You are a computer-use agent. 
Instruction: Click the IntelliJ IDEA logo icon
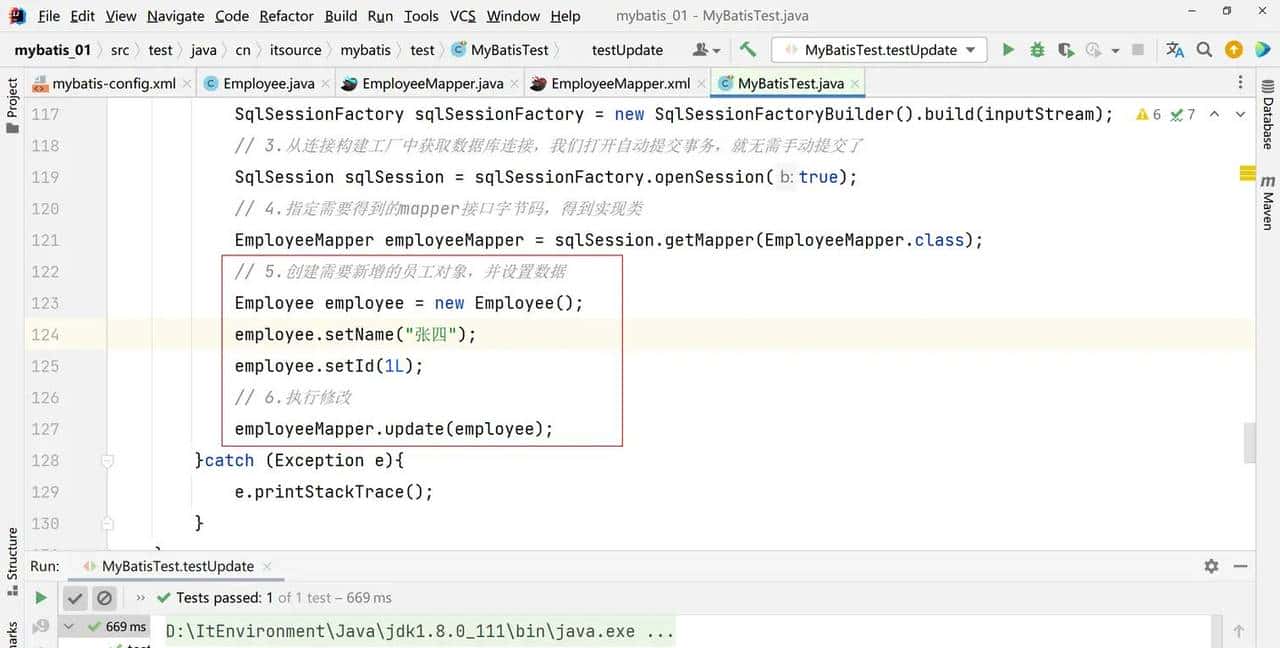click(17, 16)
